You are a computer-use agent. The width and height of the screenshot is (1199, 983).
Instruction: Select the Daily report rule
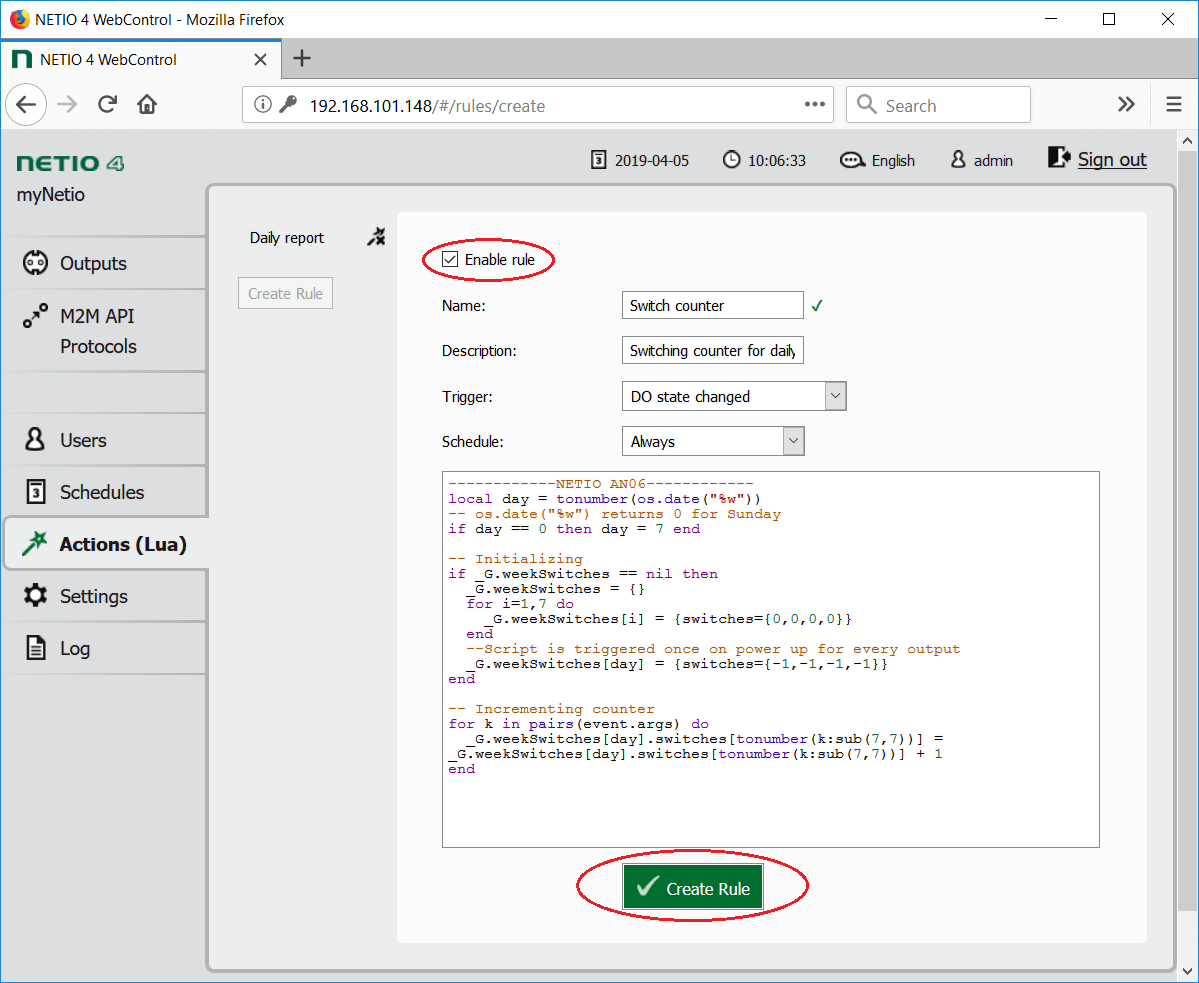coord(287,238)
